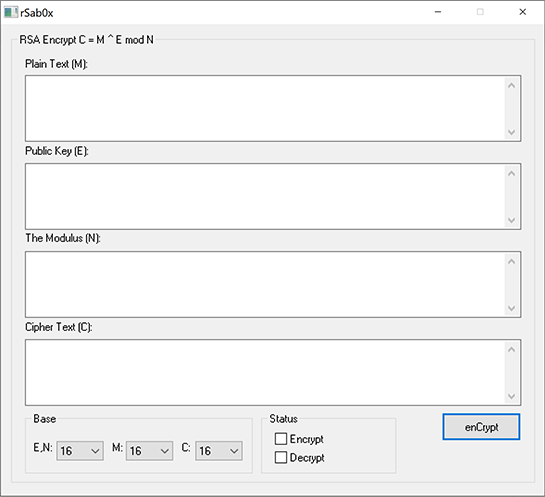Image resolution: width=545 pixels, height=497 pixels.
Task: Focus the Public Key (E) input field
Action: tap(265, 196)
